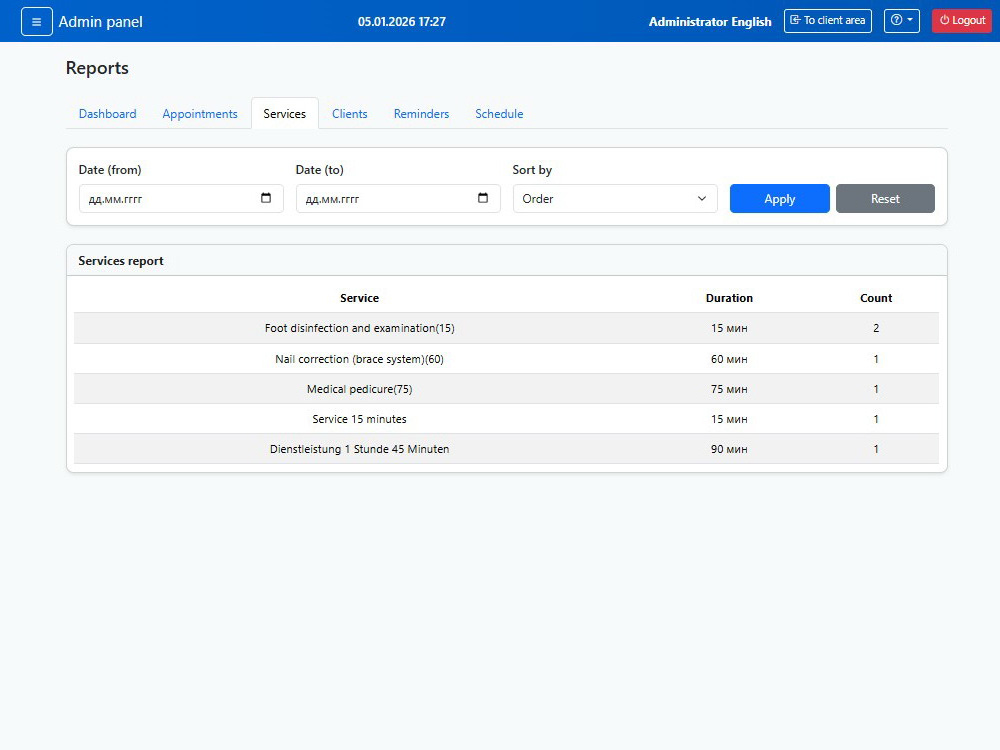Go to the Reminders tab

pos(421,114)
